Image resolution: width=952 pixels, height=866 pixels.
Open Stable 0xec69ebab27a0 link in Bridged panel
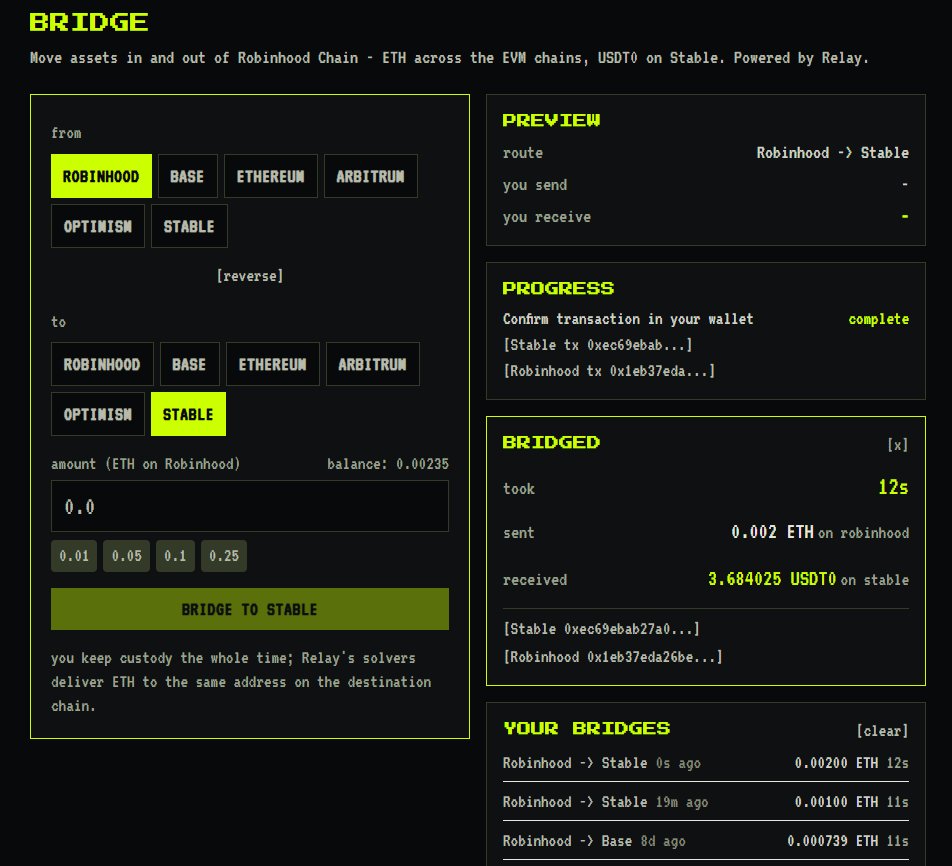click(x=601, y=629)
